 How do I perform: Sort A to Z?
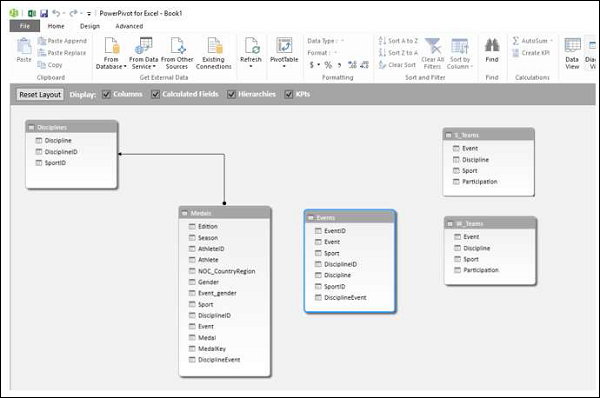pyautogui.click(x=398, y=41)
